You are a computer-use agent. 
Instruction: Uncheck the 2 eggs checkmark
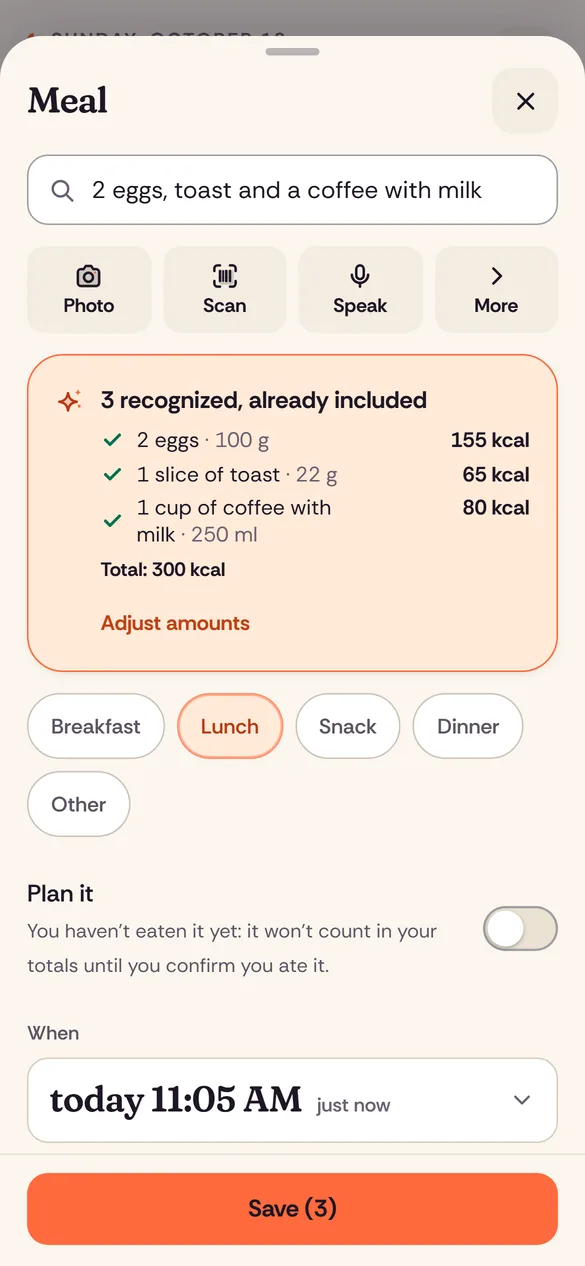coord(113,440)
